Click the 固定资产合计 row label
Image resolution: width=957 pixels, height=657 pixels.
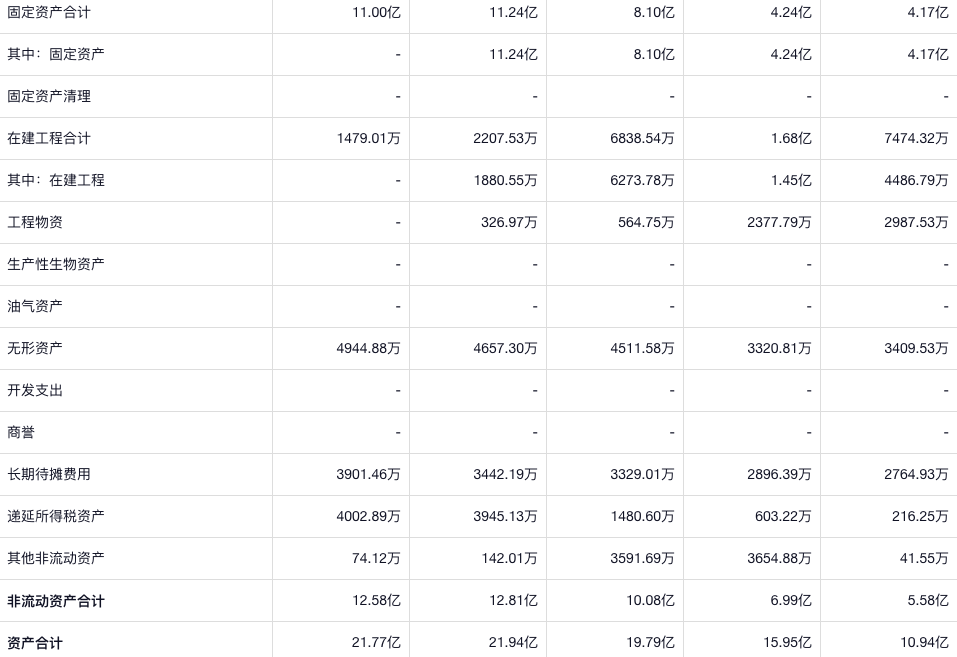click(49, 12)
